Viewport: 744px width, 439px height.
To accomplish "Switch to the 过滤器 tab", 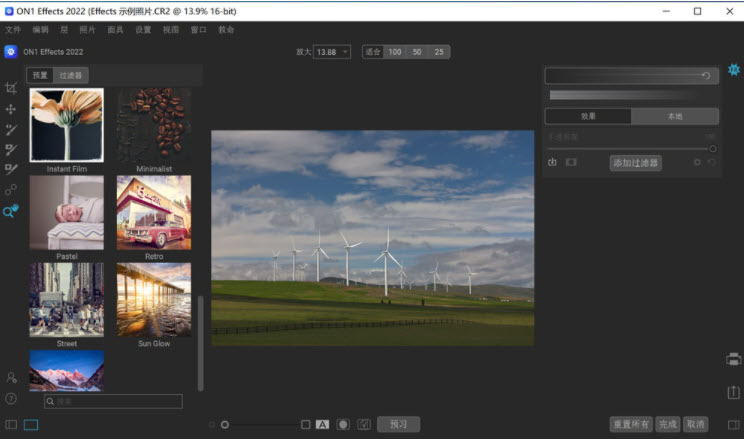I will pos(70,75).
